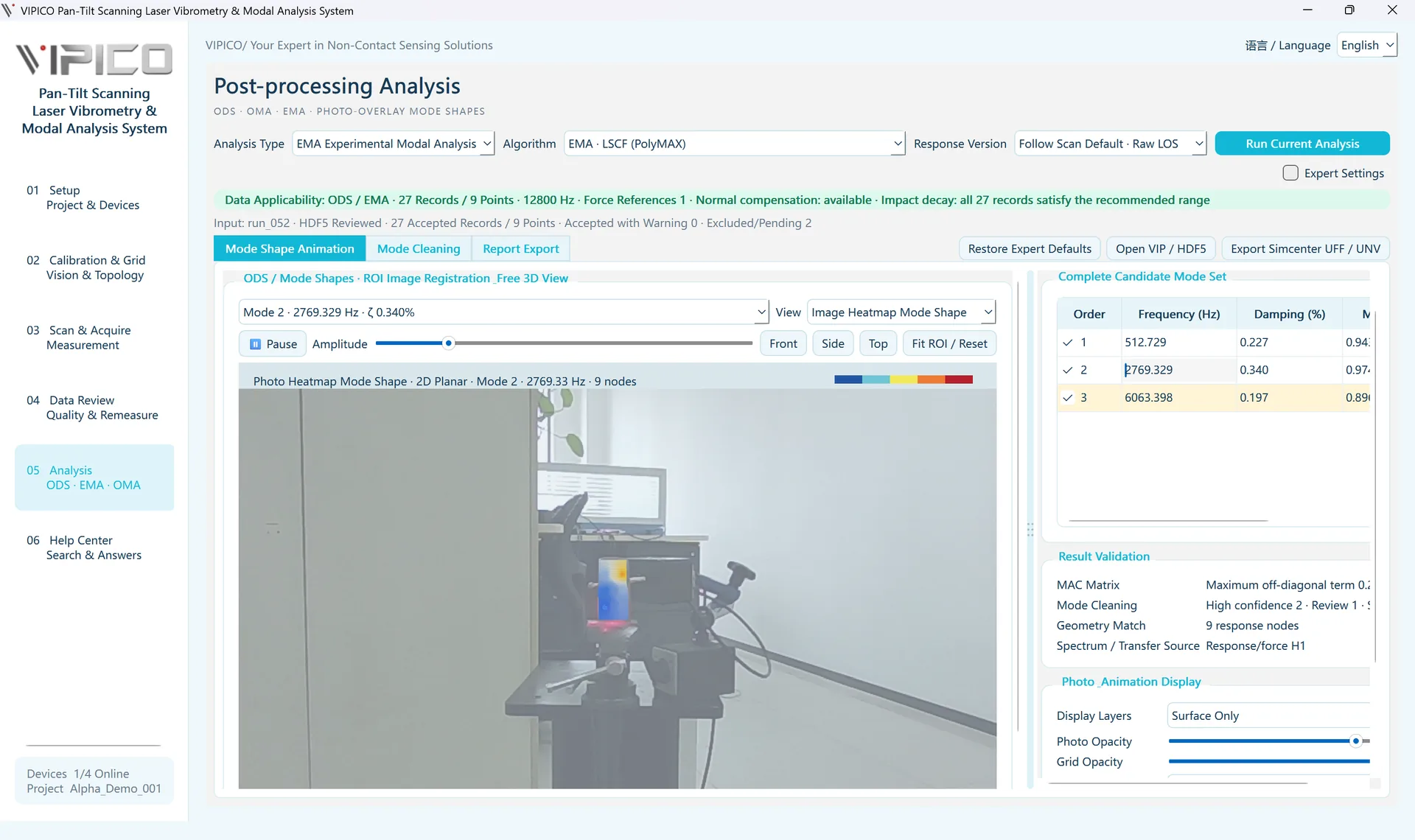
Task: Click the heatmap overlay on the photo
Action: (613, 591)
